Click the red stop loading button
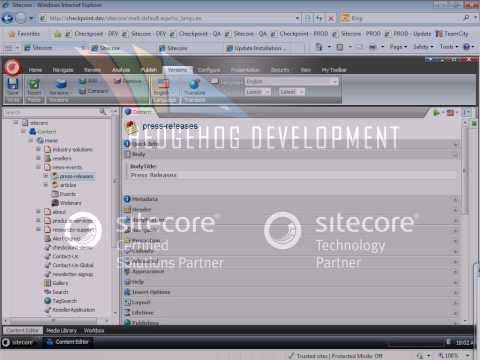Viewport: 480px width, 360px height. [x=331, y=18]
